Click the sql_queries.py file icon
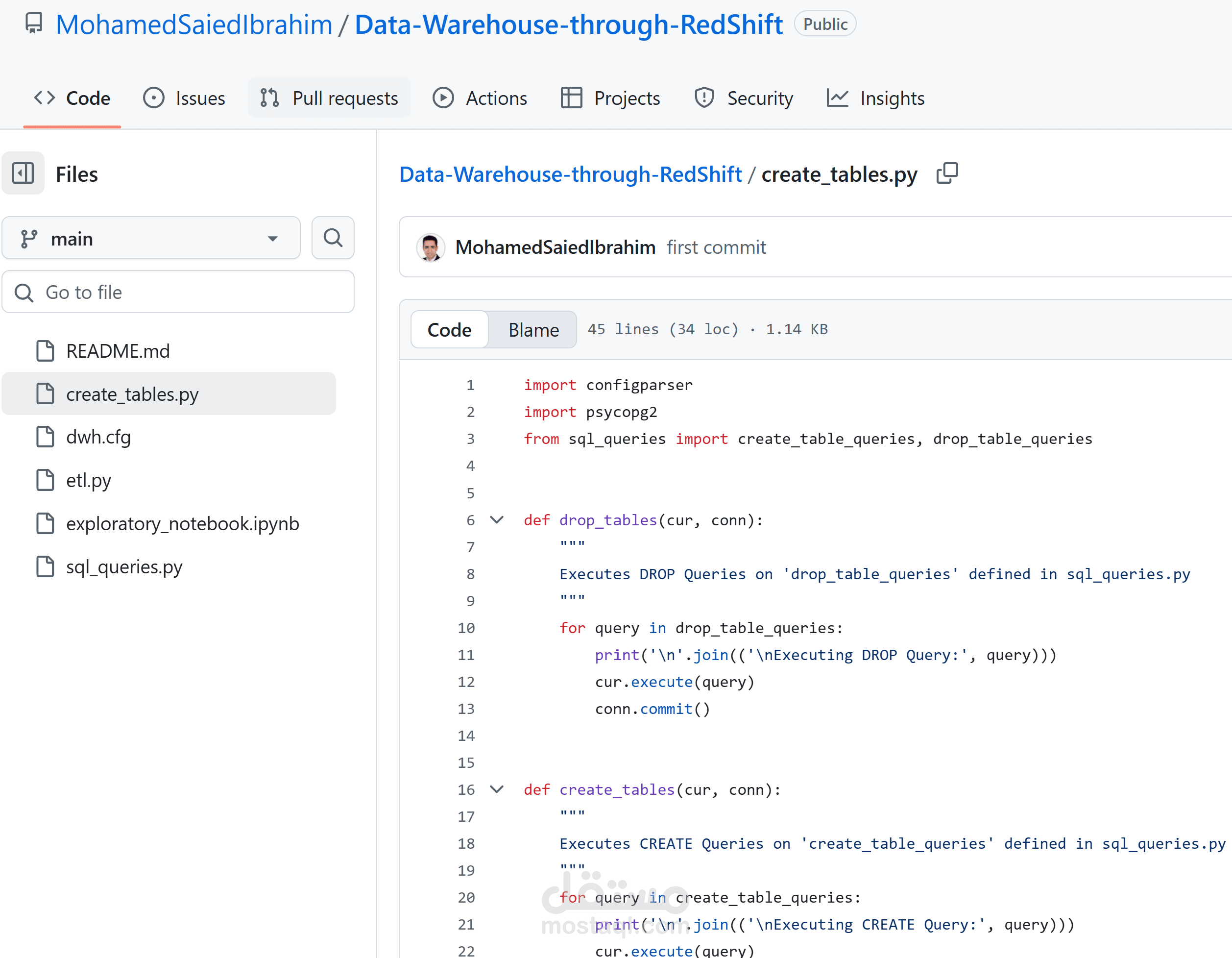 coord(45,566)
